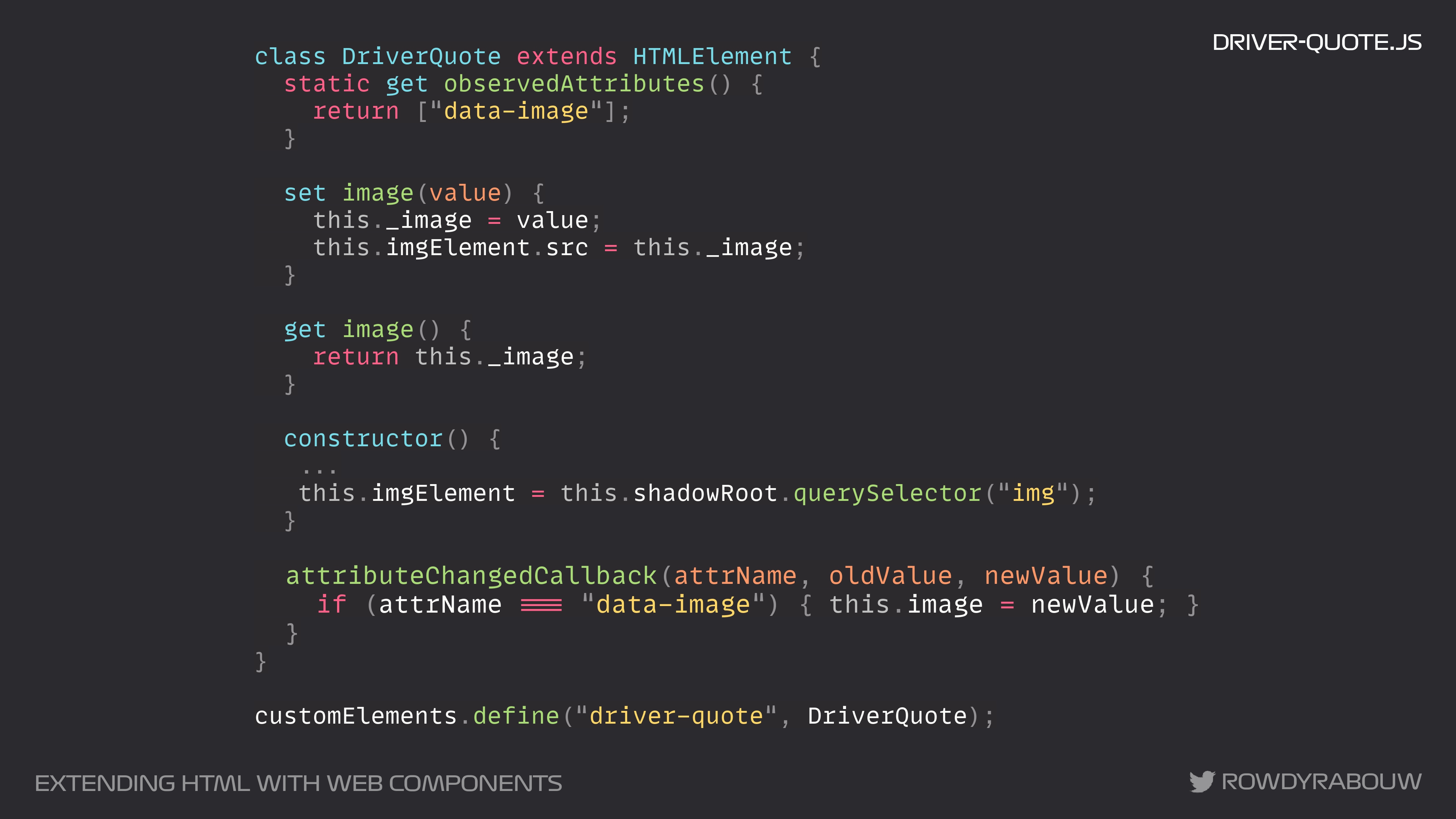Click the class name DriverQuote in declaration
Viewport: 1456px width, 819px height.
click(421, 56)
